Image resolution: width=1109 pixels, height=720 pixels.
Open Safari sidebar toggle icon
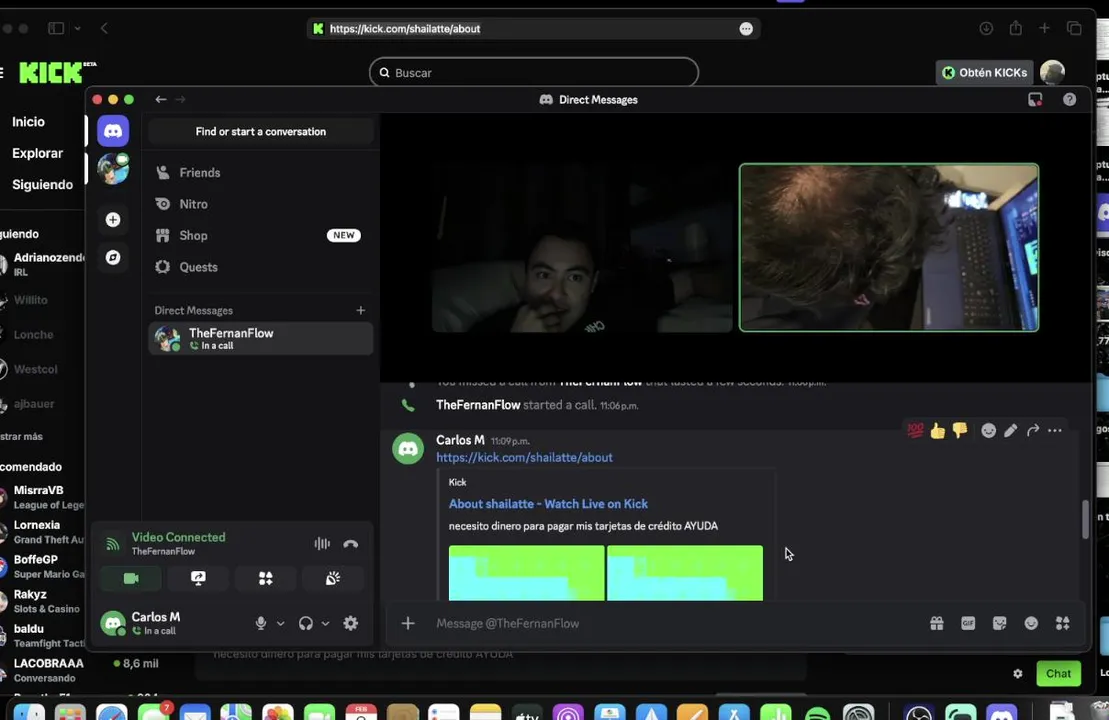tap(56, 28)
